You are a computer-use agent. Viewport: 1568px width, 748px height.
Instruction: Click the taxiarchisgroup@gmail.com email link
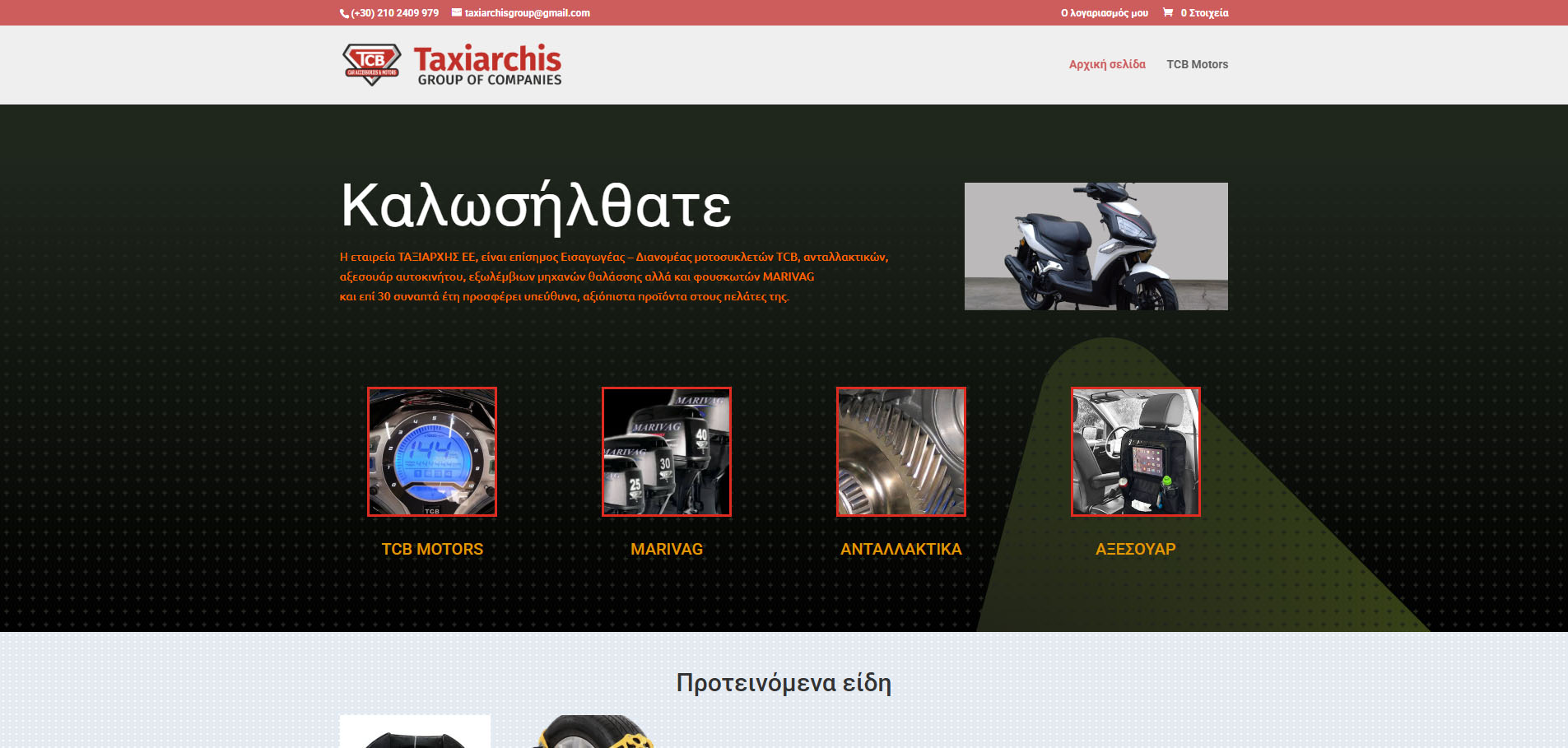[527, 13]
